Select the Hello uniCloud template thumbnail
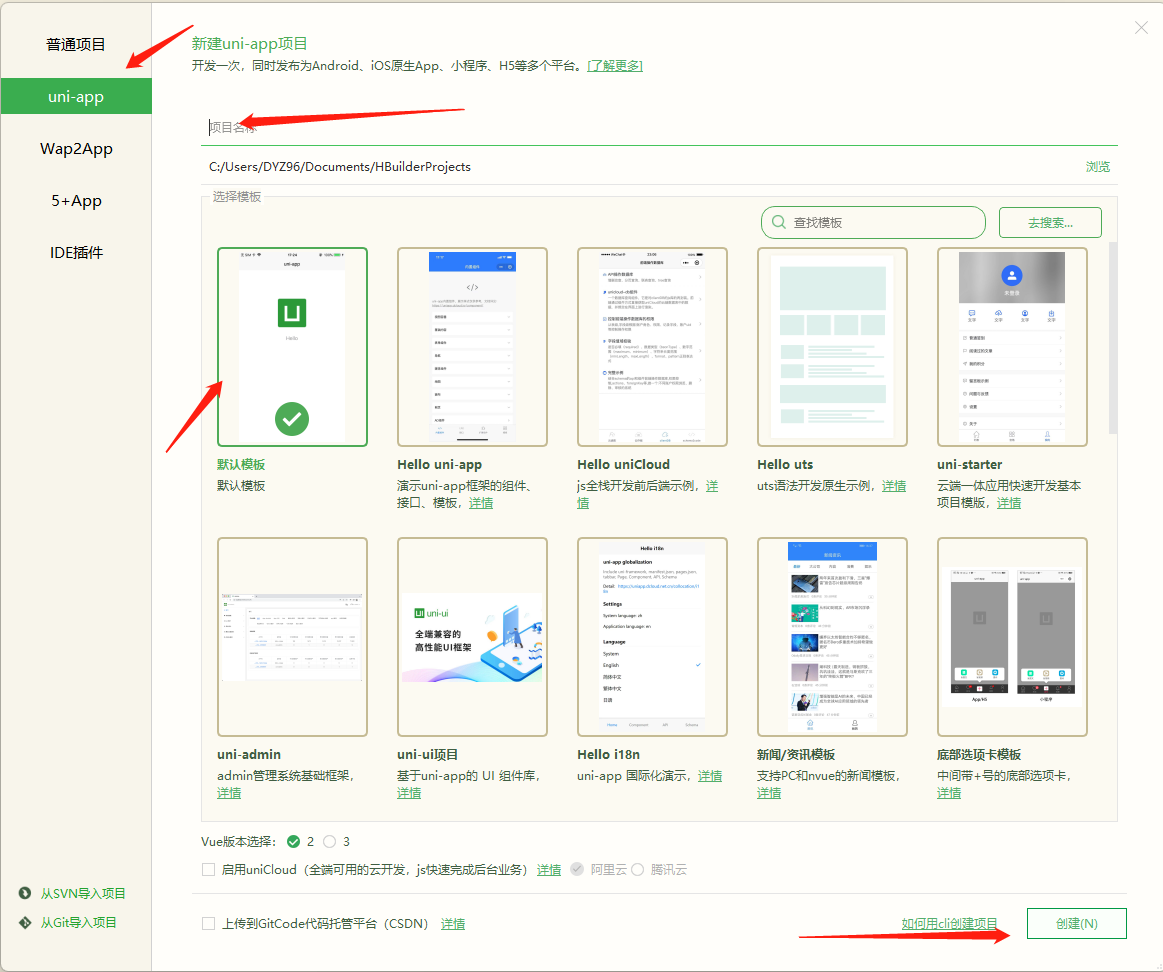The image size is (1163, 972). [x=653, y=347]
